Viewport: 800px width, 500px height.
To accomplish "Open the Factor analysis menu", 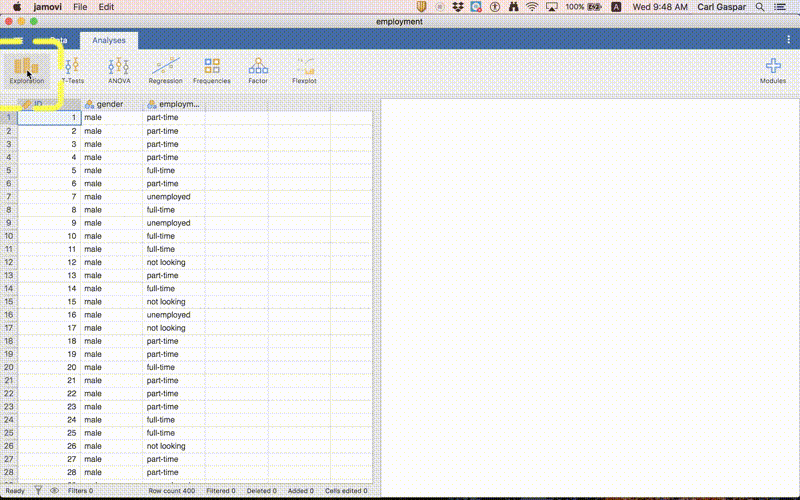I will tap(258, 69).
